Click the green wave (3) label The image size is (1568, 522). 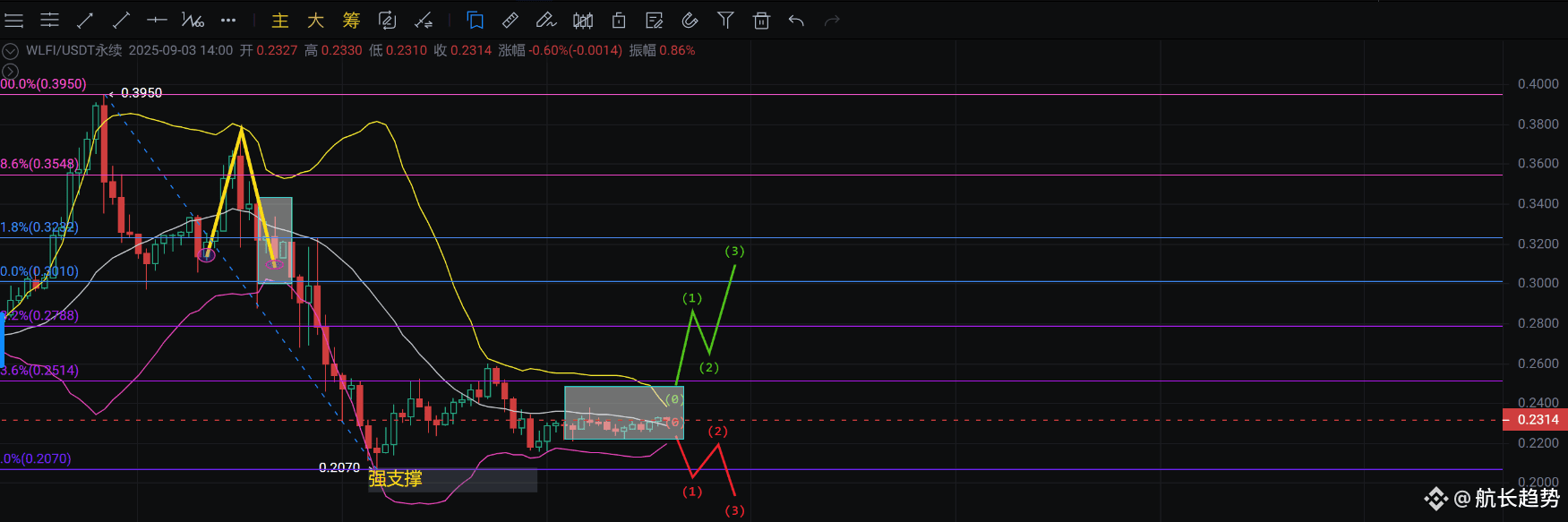(734, 251)
